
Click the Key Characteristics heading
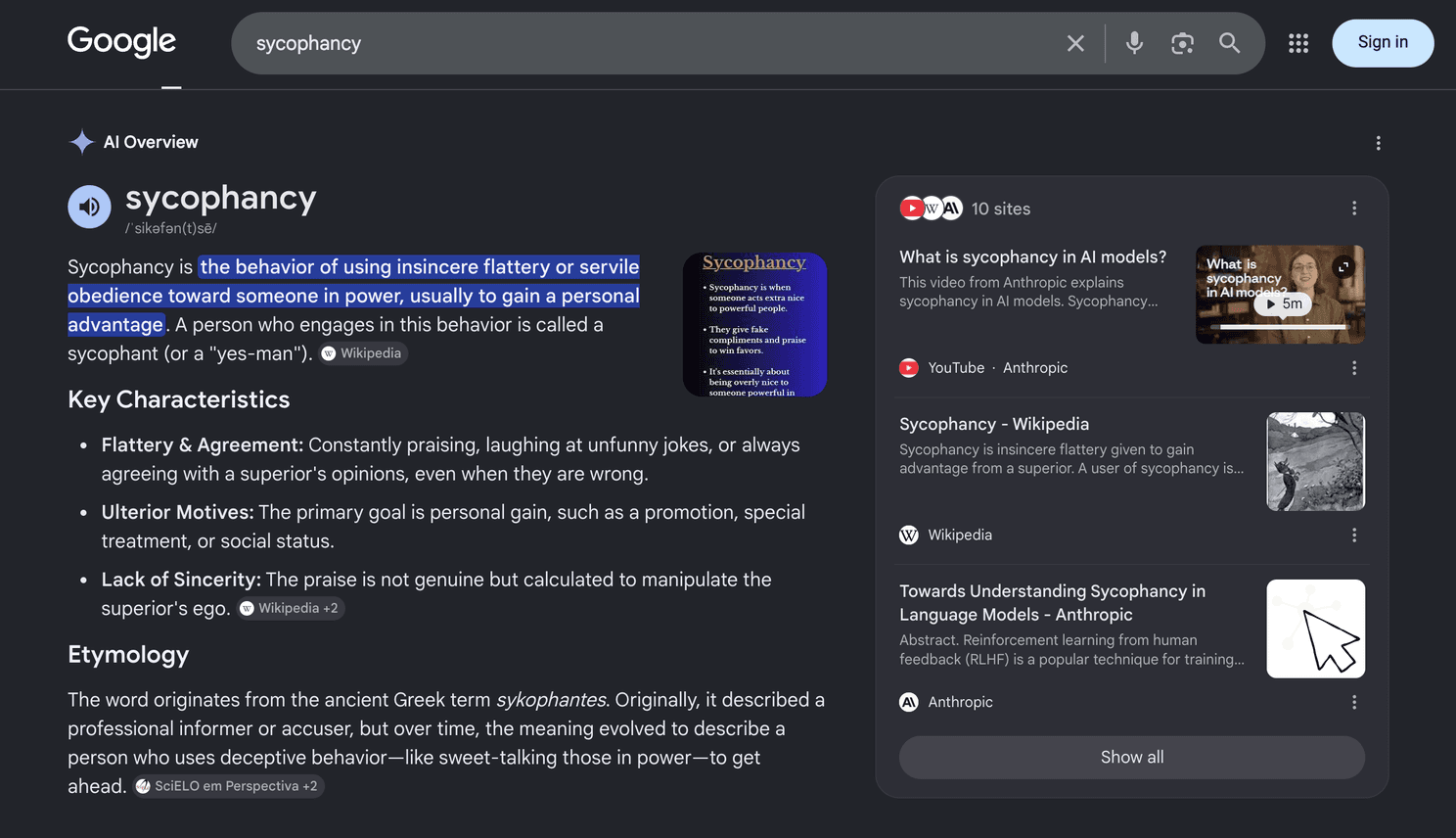pyautogui.click(x=179, y=399)
